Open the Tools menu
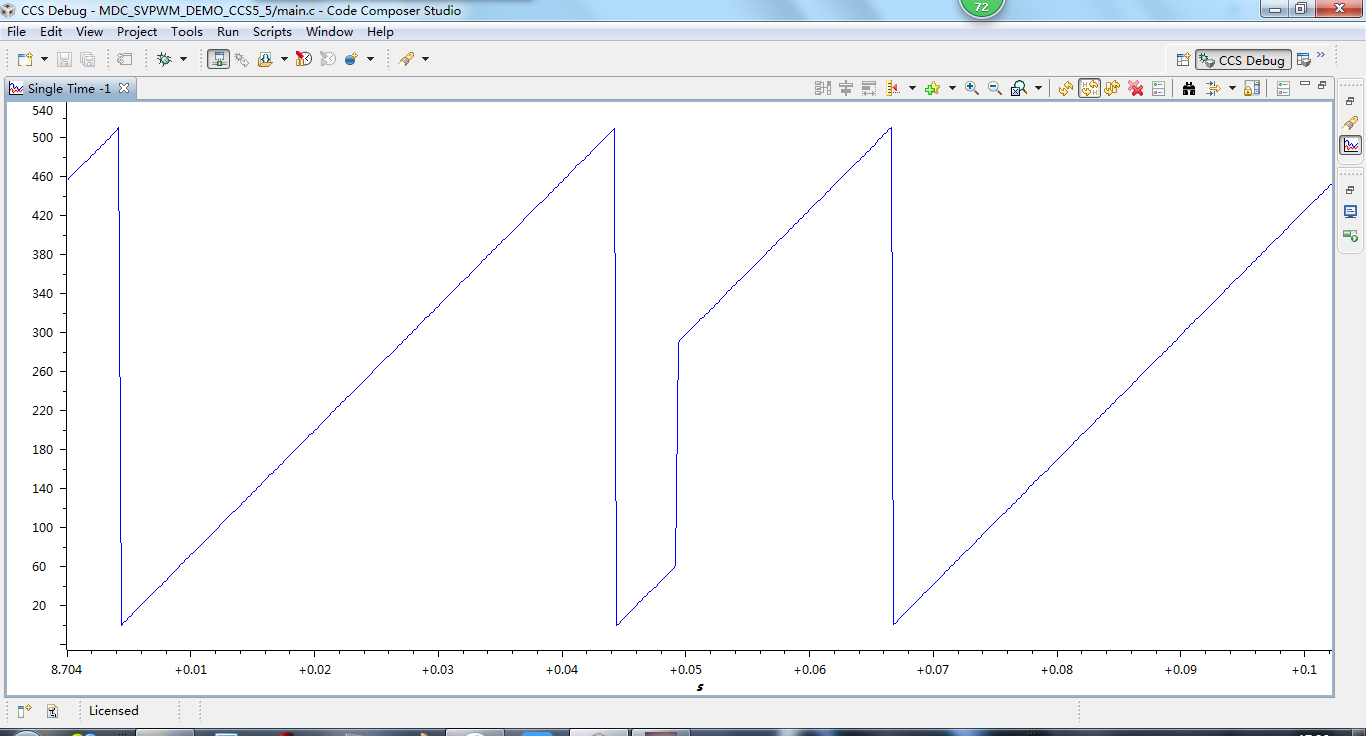The image size is (1366, 736). tap(187, 32)
